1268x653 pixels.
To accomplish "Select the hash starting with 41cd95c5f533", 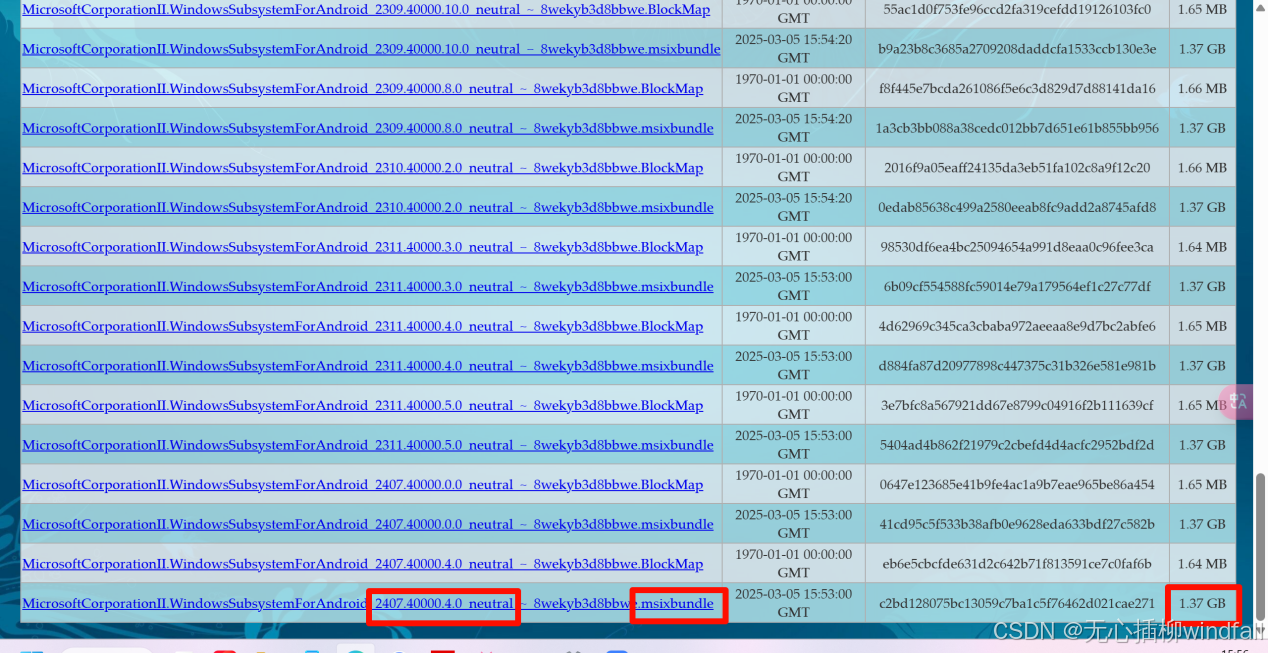I will click(1017, 524).
